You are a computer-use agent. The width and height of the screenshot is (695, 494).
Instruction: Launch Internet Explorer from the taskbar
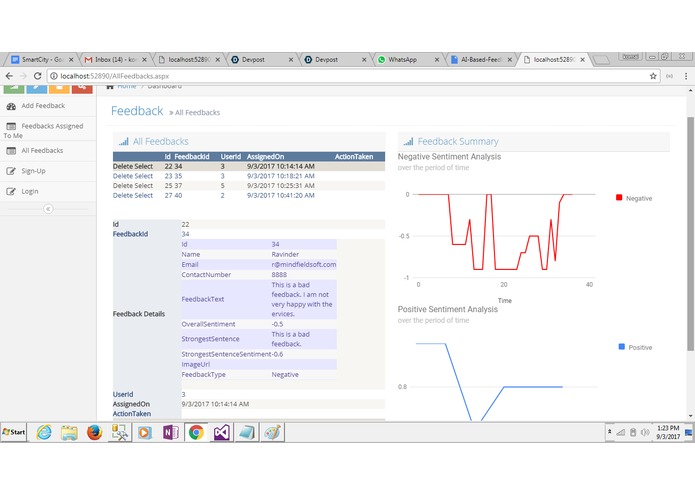pyautogui.click(x=43, y=432)
